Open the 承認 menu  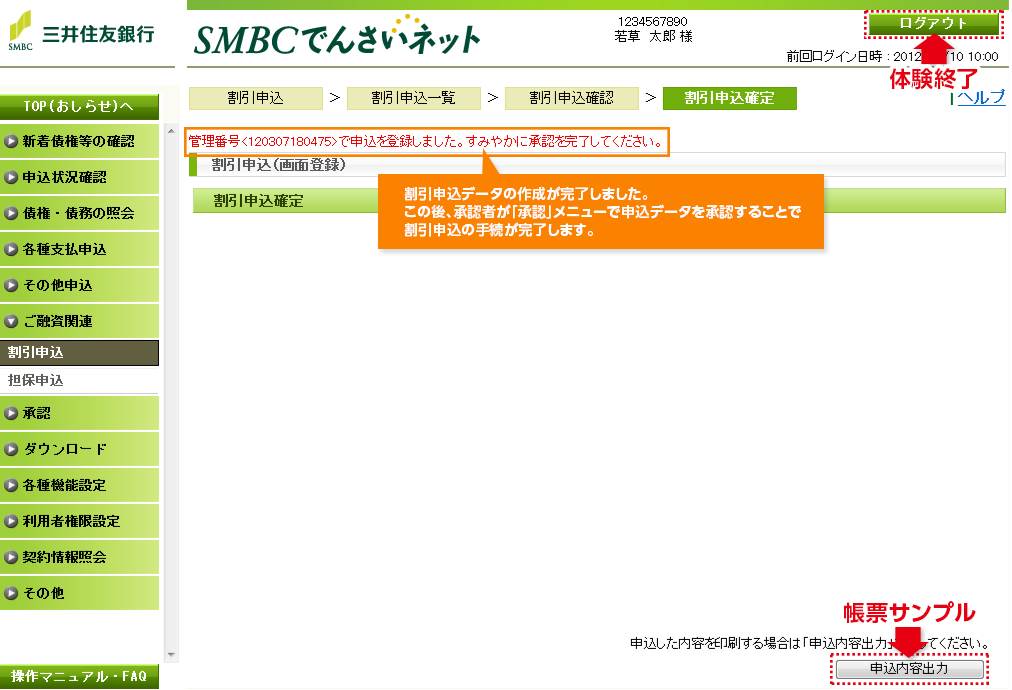79,414
